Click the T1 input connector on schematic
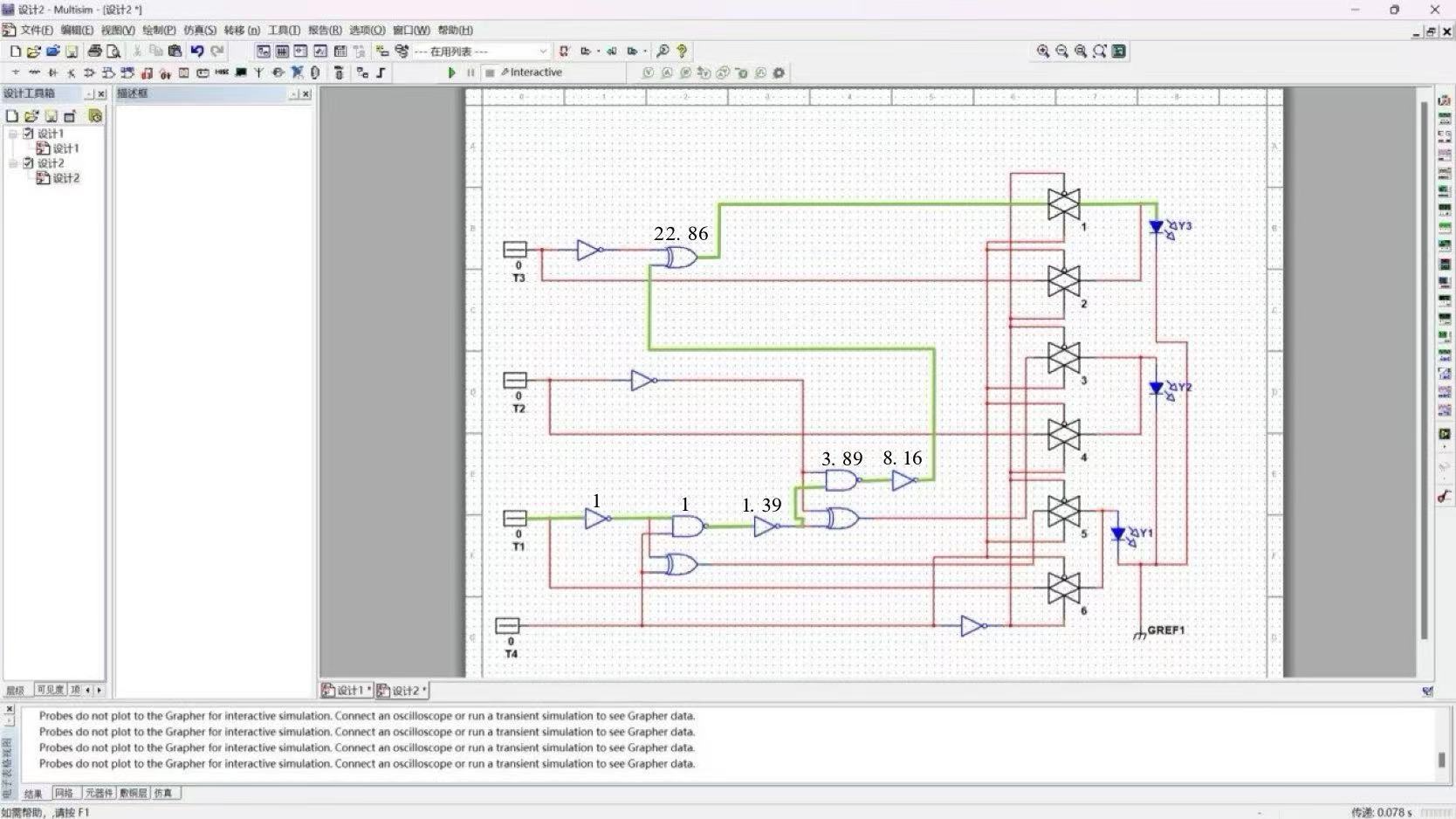1456x819 pixels. click(515, 518)
